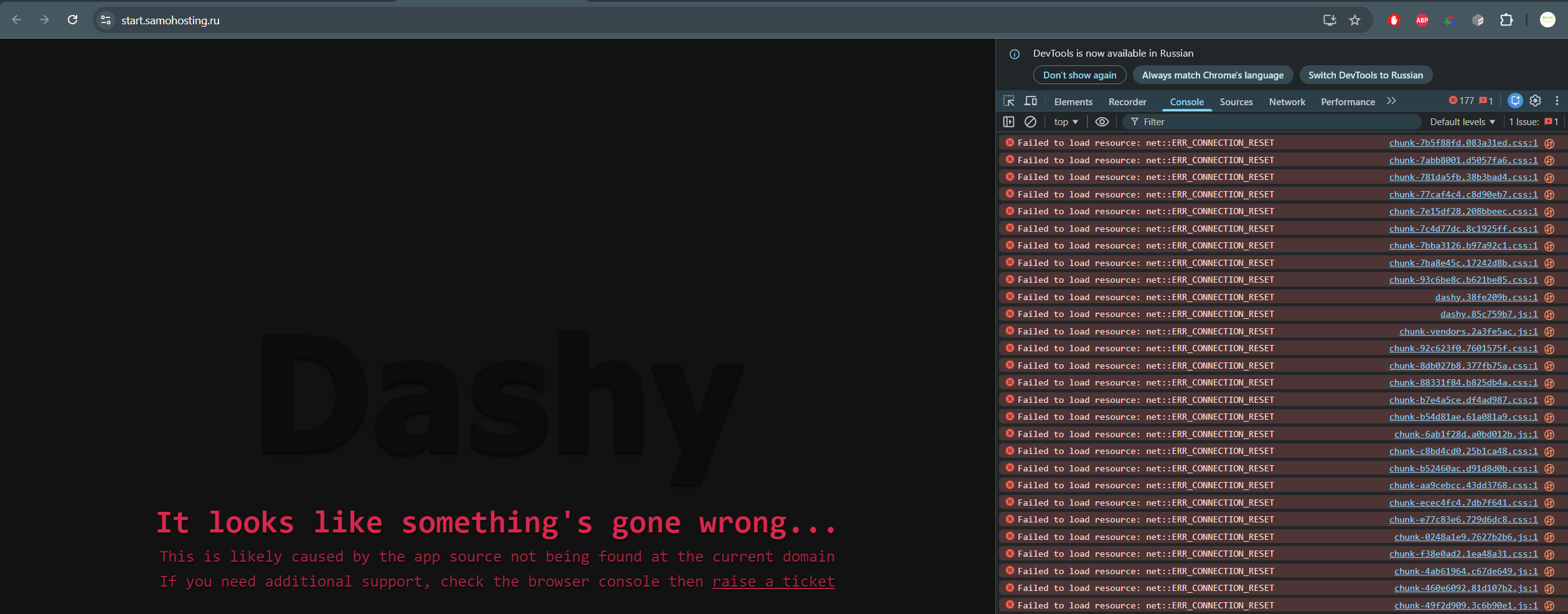Follow the raise a ticket link

tap(773, 582)
